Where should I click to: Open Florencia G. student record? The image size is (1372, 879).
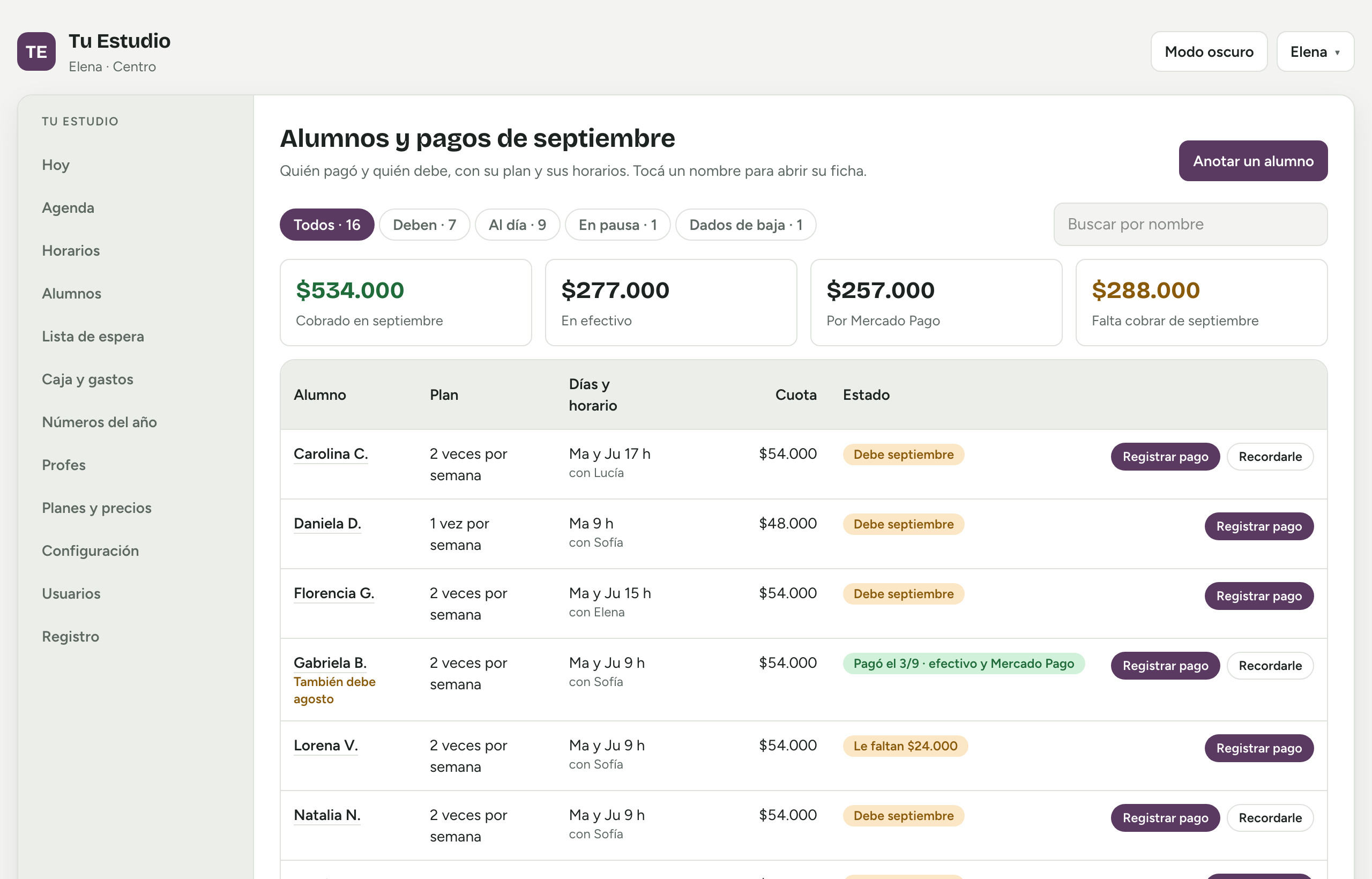point(334,593)
